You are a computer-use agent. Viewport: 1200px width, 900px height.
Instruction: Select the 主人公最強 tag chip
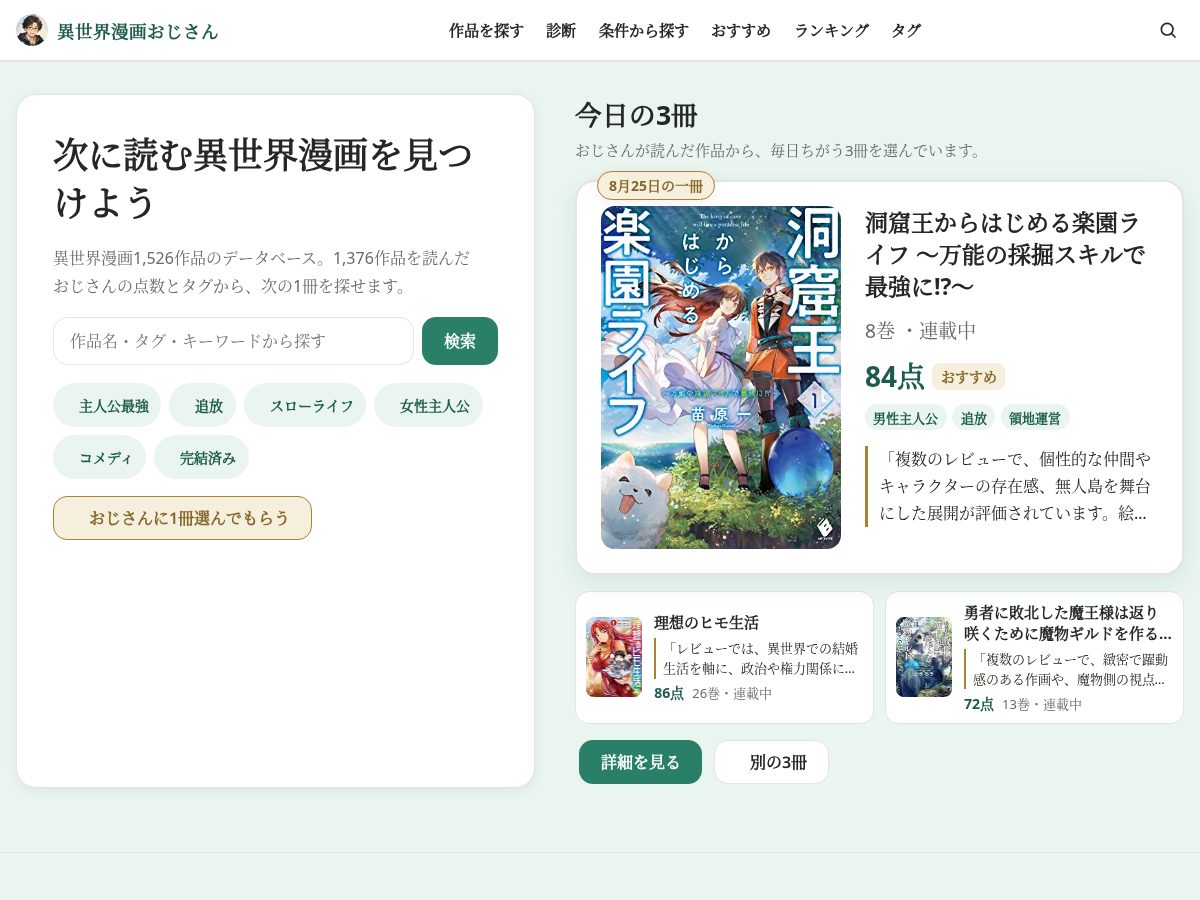[x=107, y=405]
